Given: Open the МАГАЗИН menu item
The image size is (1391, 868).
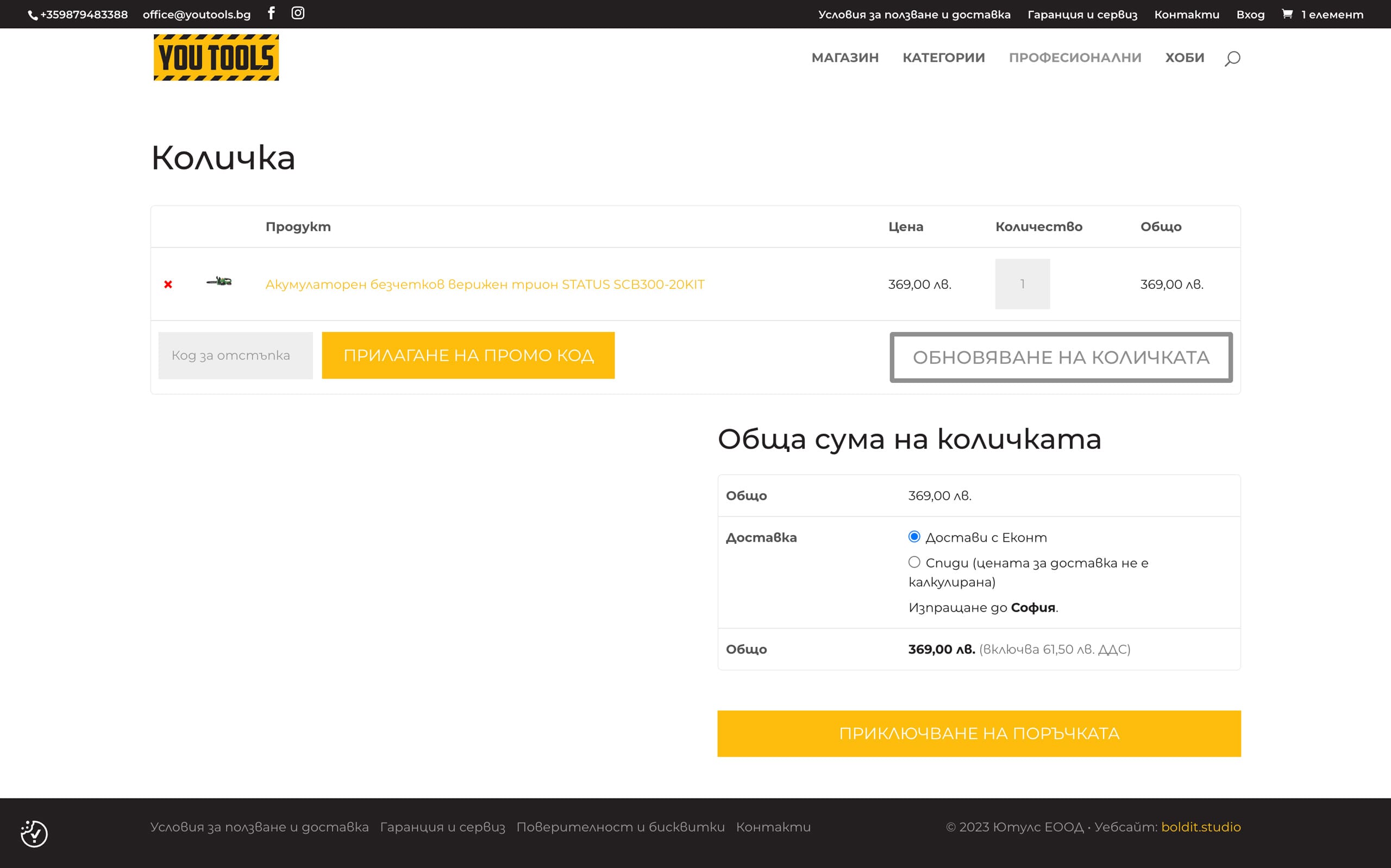Looking at the screenshot, I should [844, 58].
